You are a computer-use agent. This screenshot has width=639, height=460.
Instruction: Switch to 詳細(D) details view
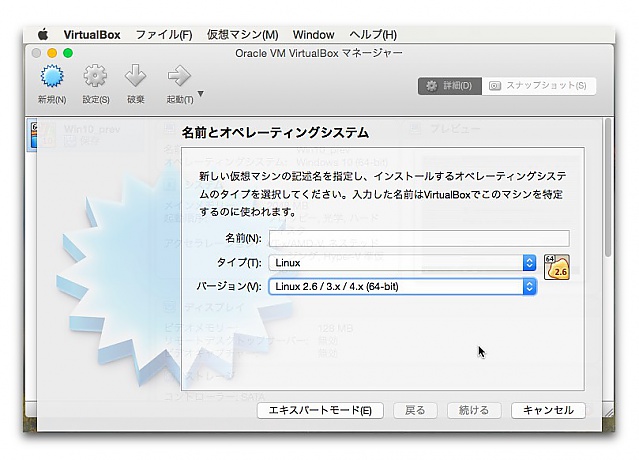tap(449, 86)
